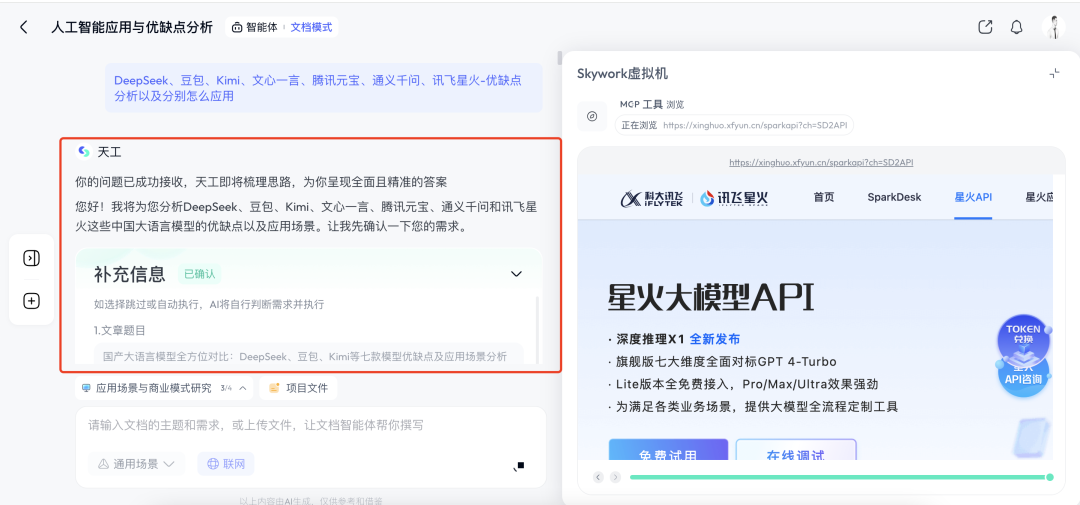This screenshot has width=1080, height=505.
Task: Switch to 文档模式
Action: pos(311,28)
